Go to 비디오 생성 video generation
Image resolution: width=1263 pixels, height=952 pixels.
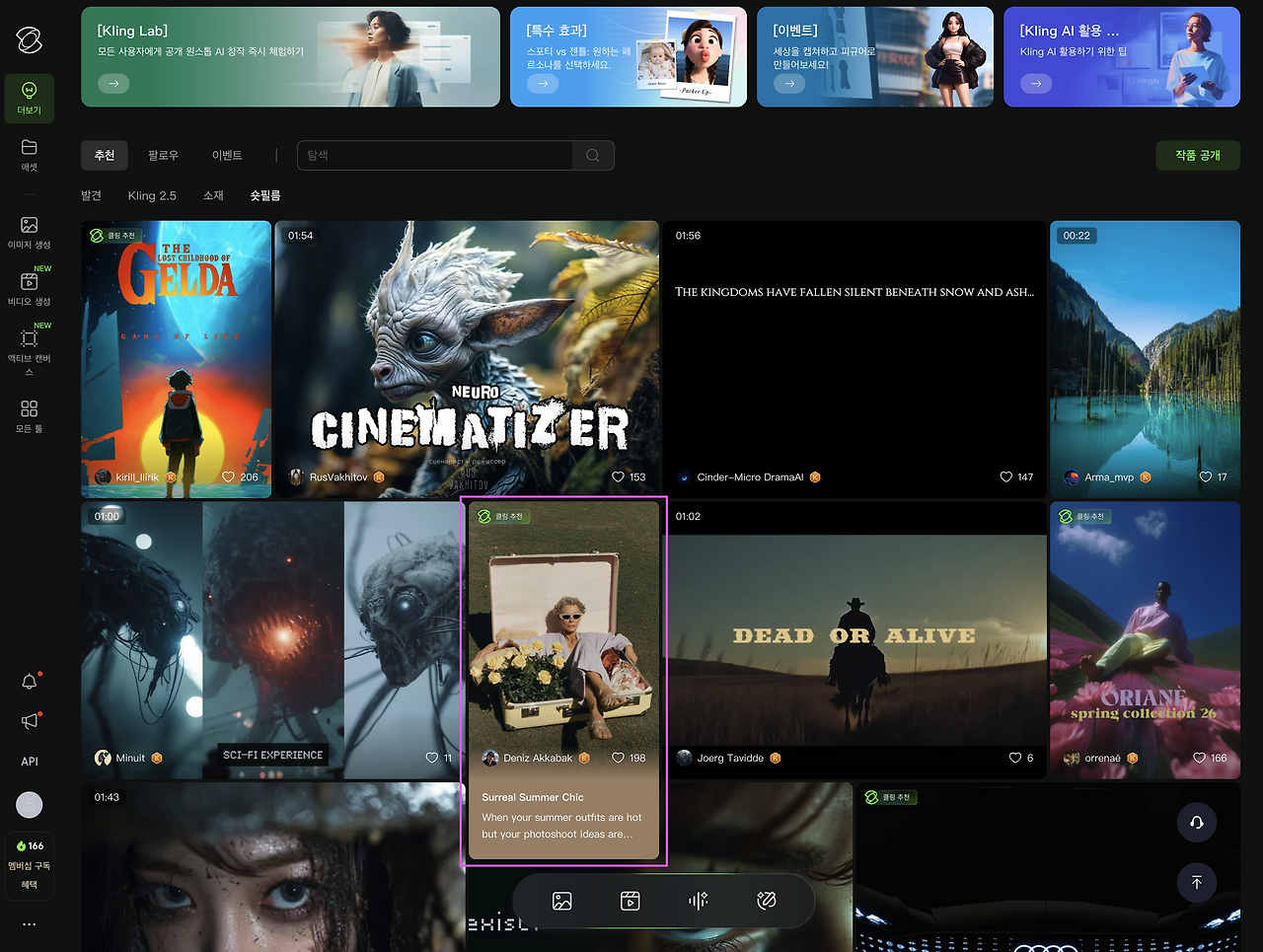(29, 289)
